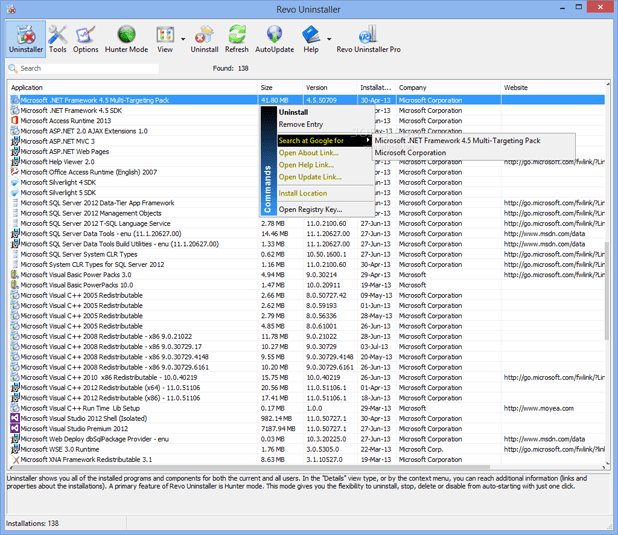This screenshot has width=618, height=535.
Task: Click the Installations: 138 status bar entry
Action: (32, 523)
